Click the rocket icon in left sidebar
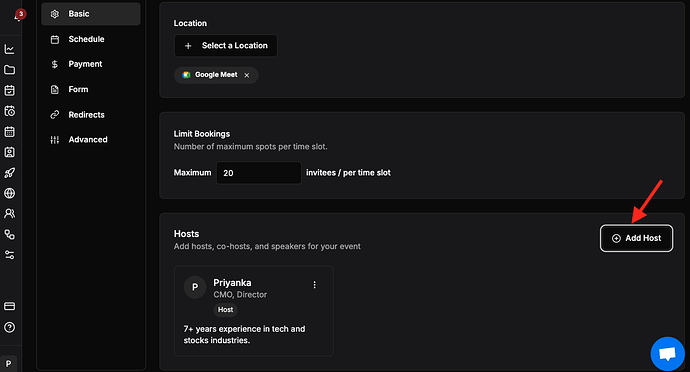 9,173
